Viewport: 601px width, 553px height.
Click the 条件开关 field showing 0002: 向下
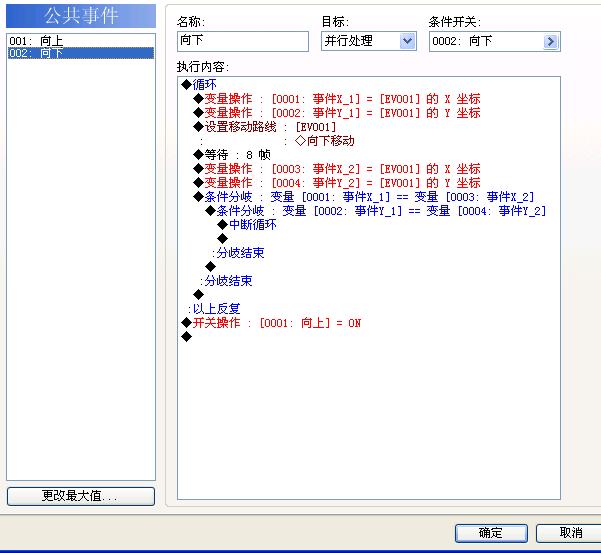click(x=494, y=41)
